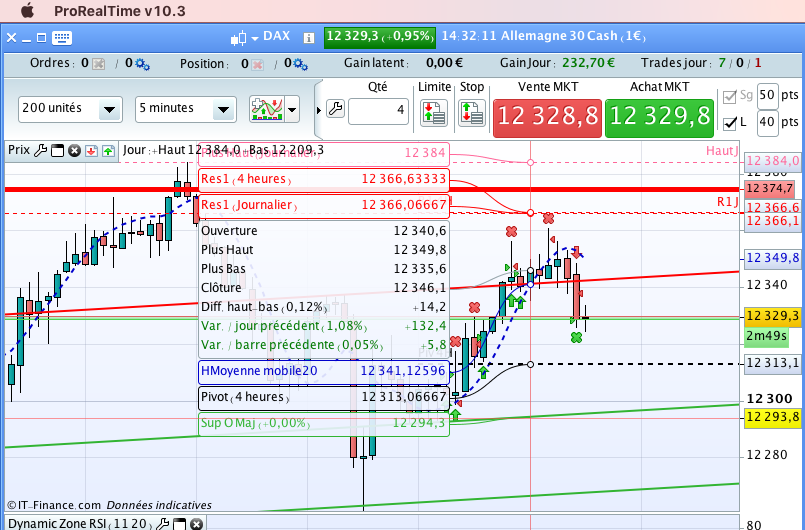Click the Trades jour 7 / 0 / 1 counter
805x530 pixels.
[x=740, y=63]
